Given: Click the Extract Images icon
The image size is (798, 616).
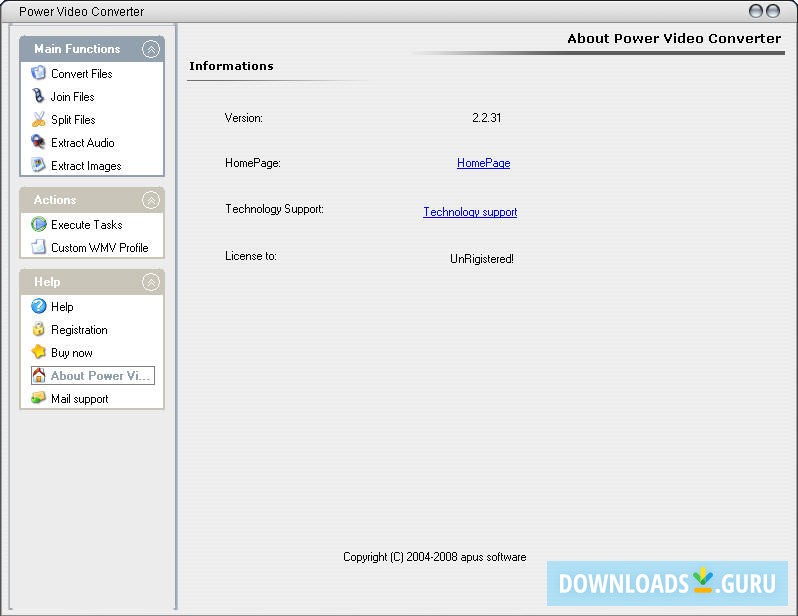Looking at the screenshot, I should pos(38,165).
